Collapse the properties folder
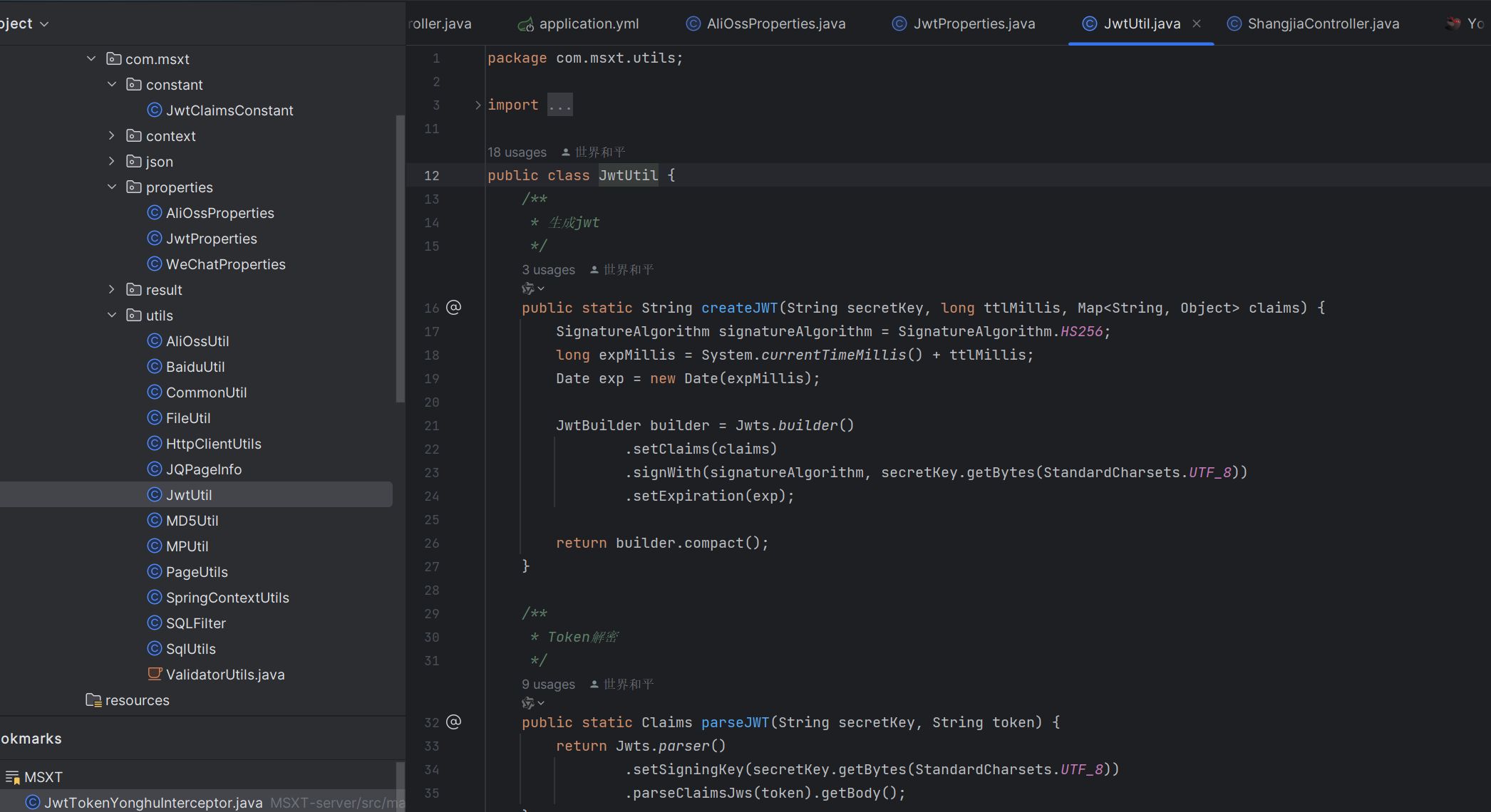 112,187
